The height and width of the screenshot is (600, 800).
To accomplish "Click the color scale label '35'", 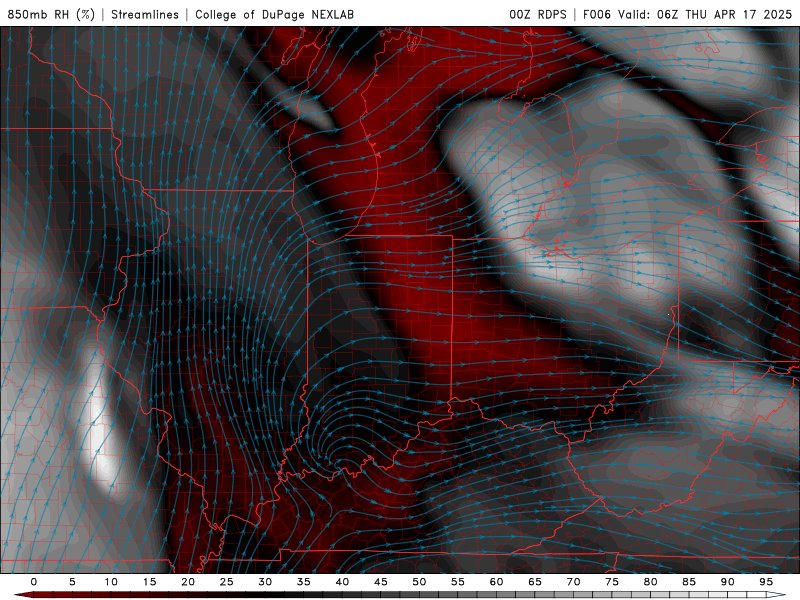I will pos(304,582).
